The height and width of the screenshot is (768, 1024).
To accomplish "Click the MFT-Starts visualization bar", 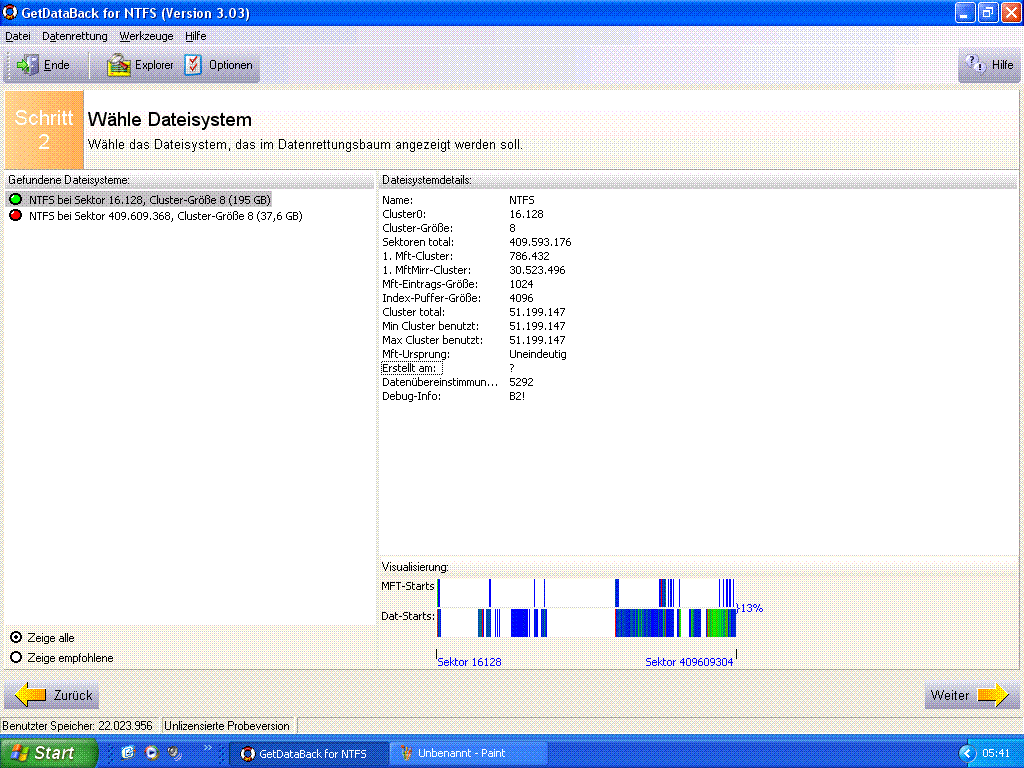I will click(x=586, y=593).
